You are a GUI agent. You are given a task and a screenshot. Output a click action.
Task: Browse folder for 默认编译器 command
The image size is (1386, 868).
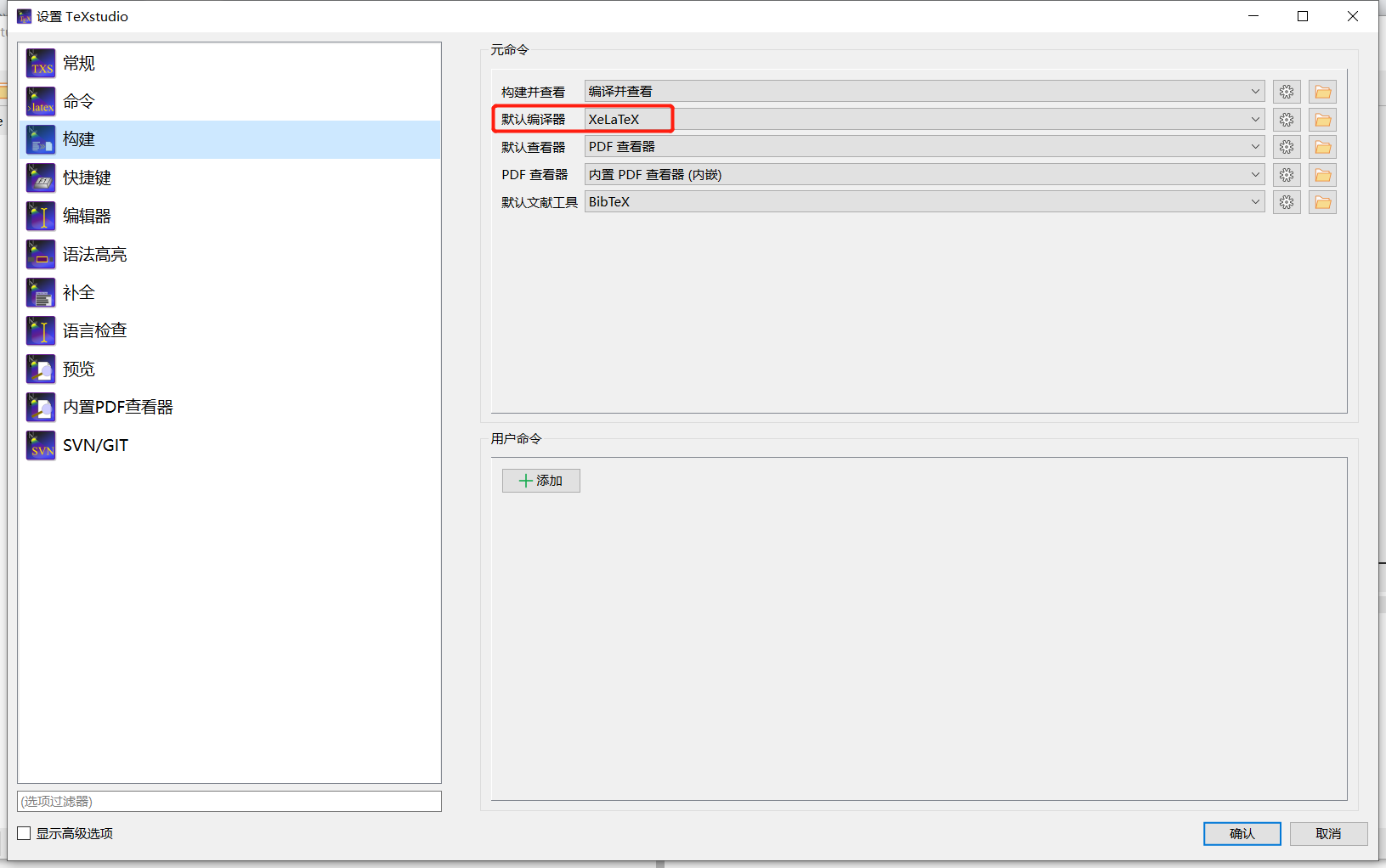(1322, 120)
